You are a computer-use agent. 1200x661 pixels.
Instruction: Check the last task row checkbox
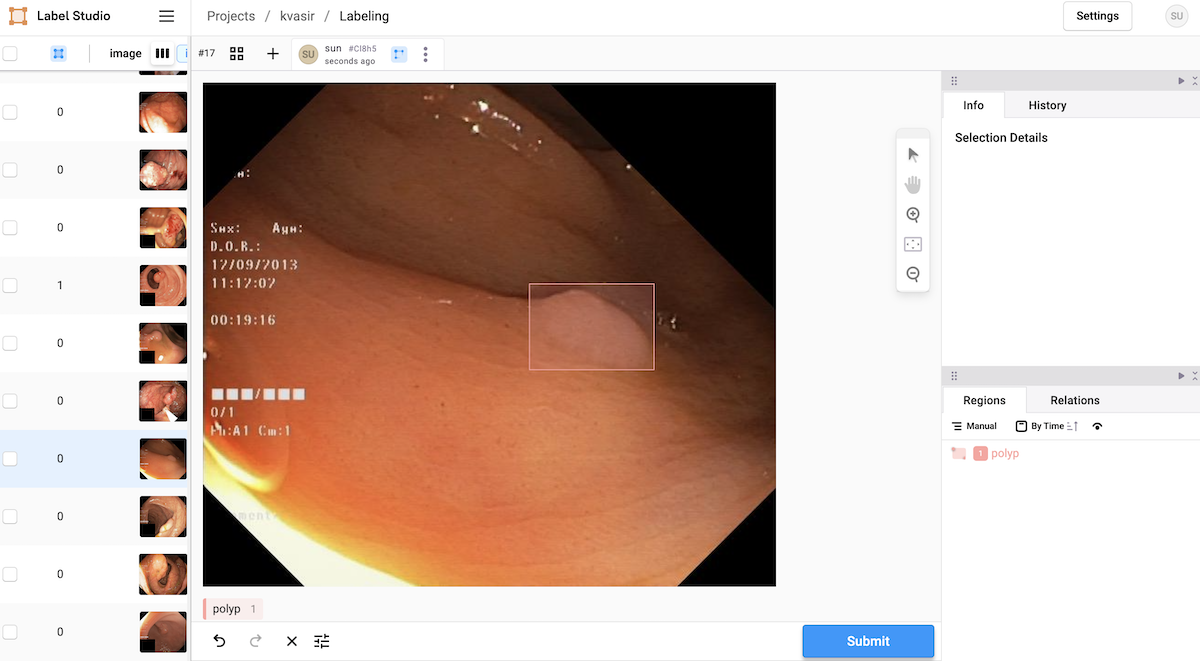click(x=10, y=632)
